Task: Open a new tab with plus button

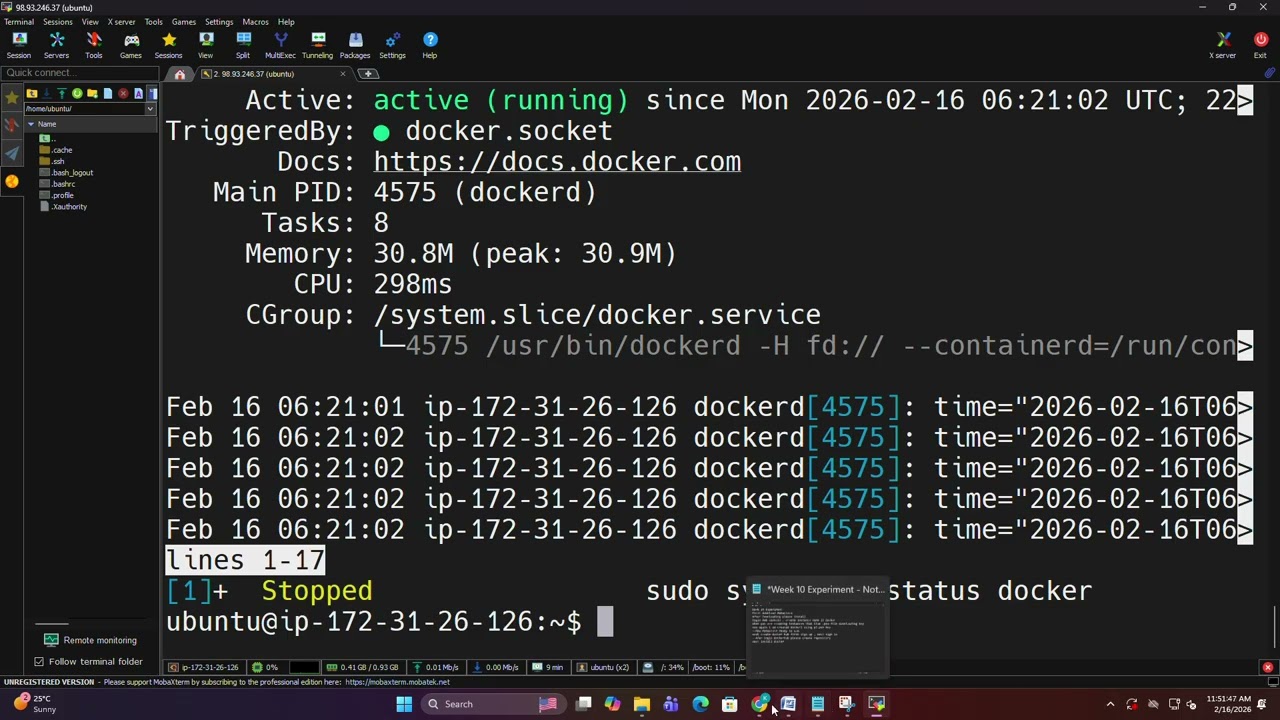Action: (x=368, y=74)
